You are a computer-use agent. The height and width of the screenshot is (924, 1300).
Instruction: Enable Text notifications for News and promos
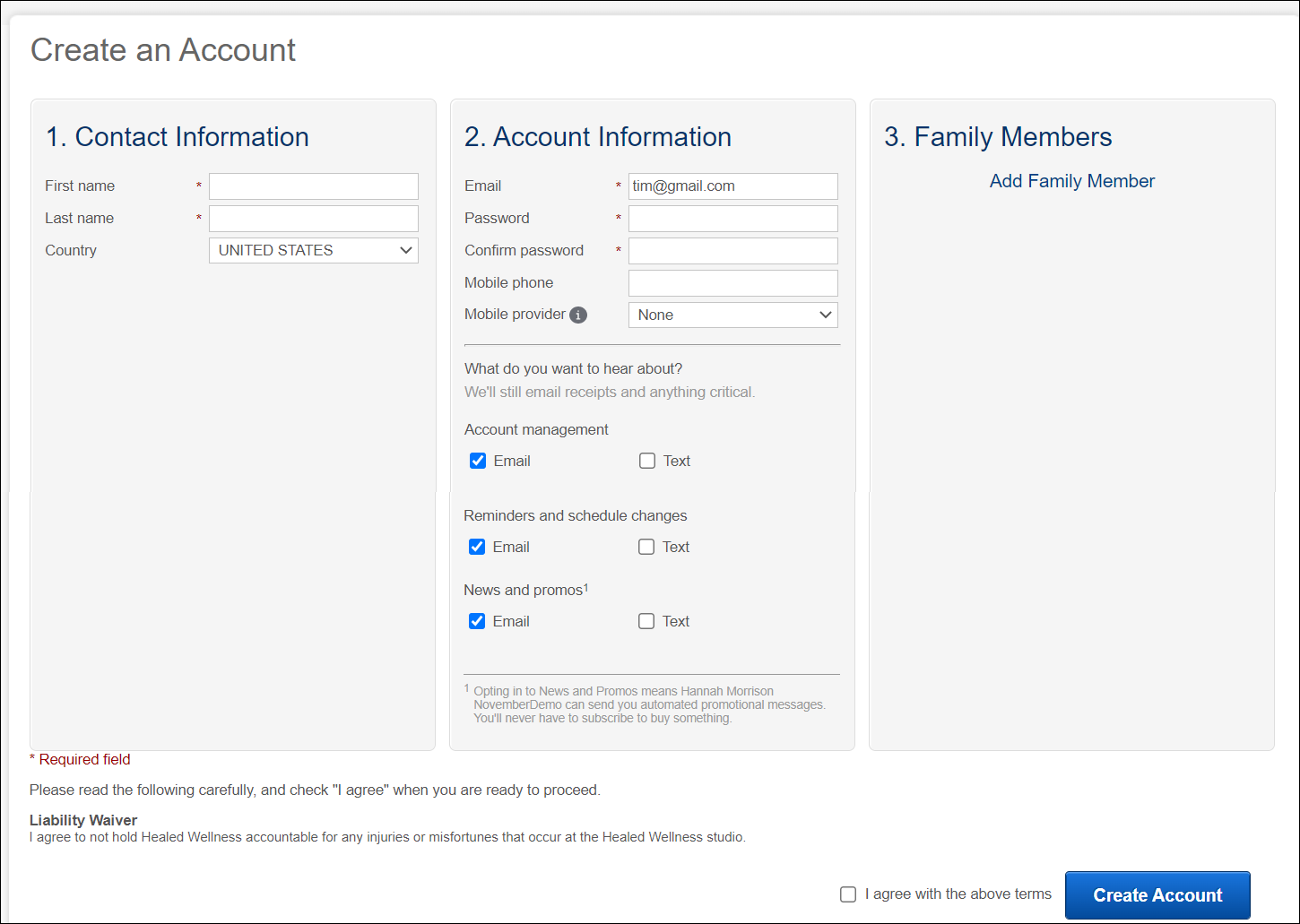click(647, 620)
